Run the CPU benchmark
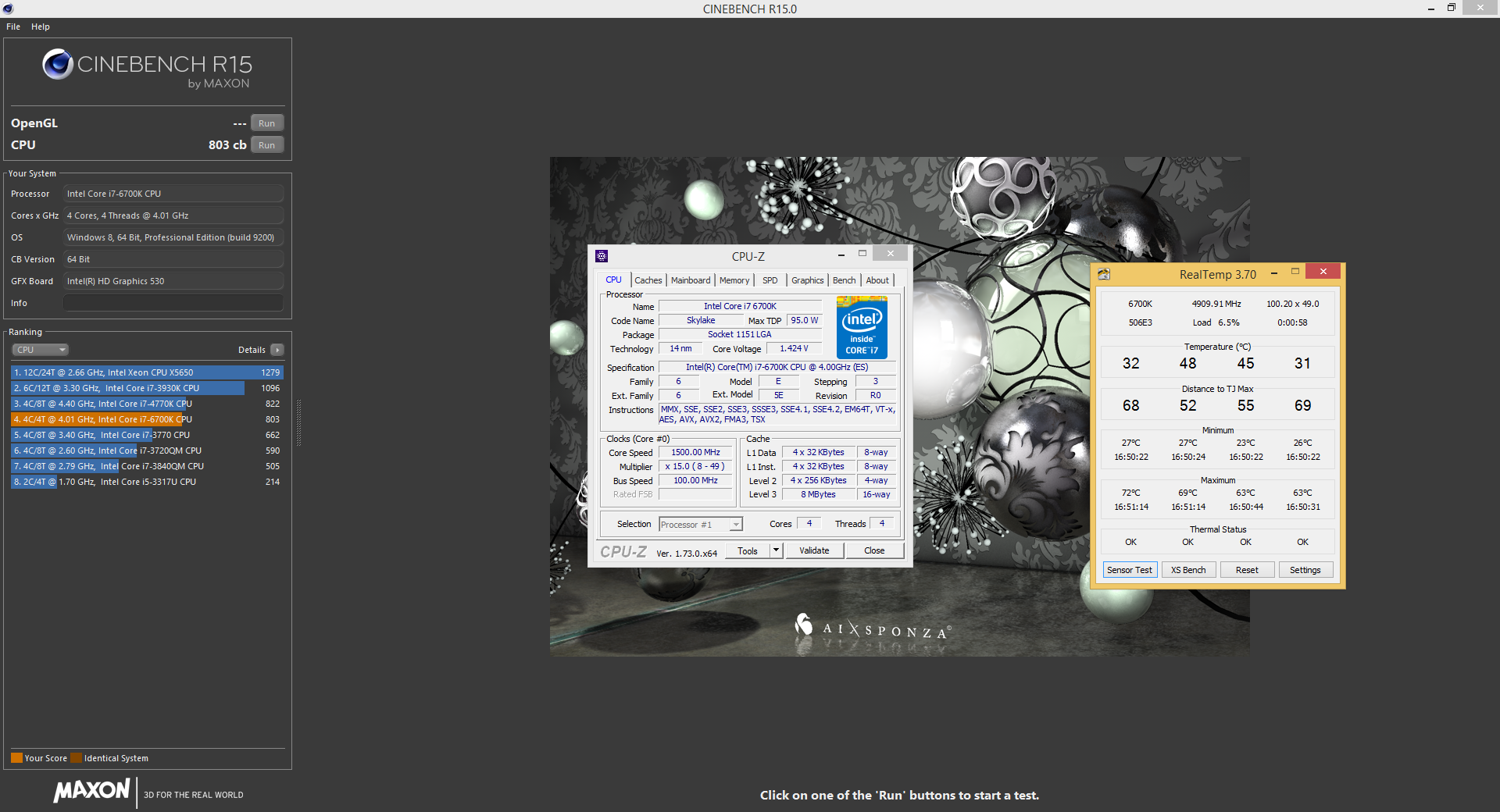Image resolution: width=1500 pixels, height=812 pixels. pyautogui.click(x=267, y=145)
